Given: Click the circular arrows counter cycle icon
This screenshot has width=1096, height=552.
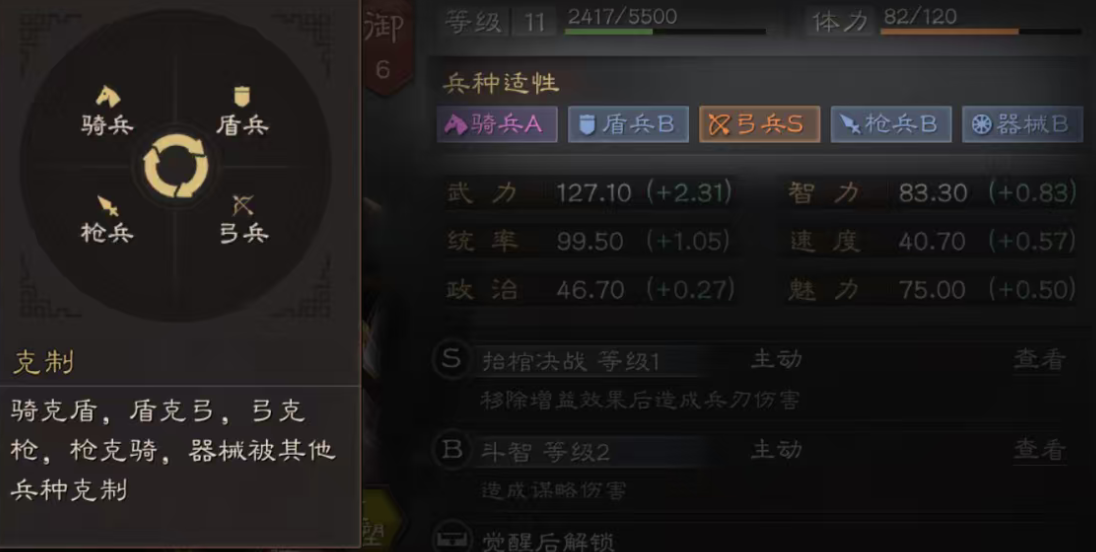Looking at the screenshot, I should [175, 166].
